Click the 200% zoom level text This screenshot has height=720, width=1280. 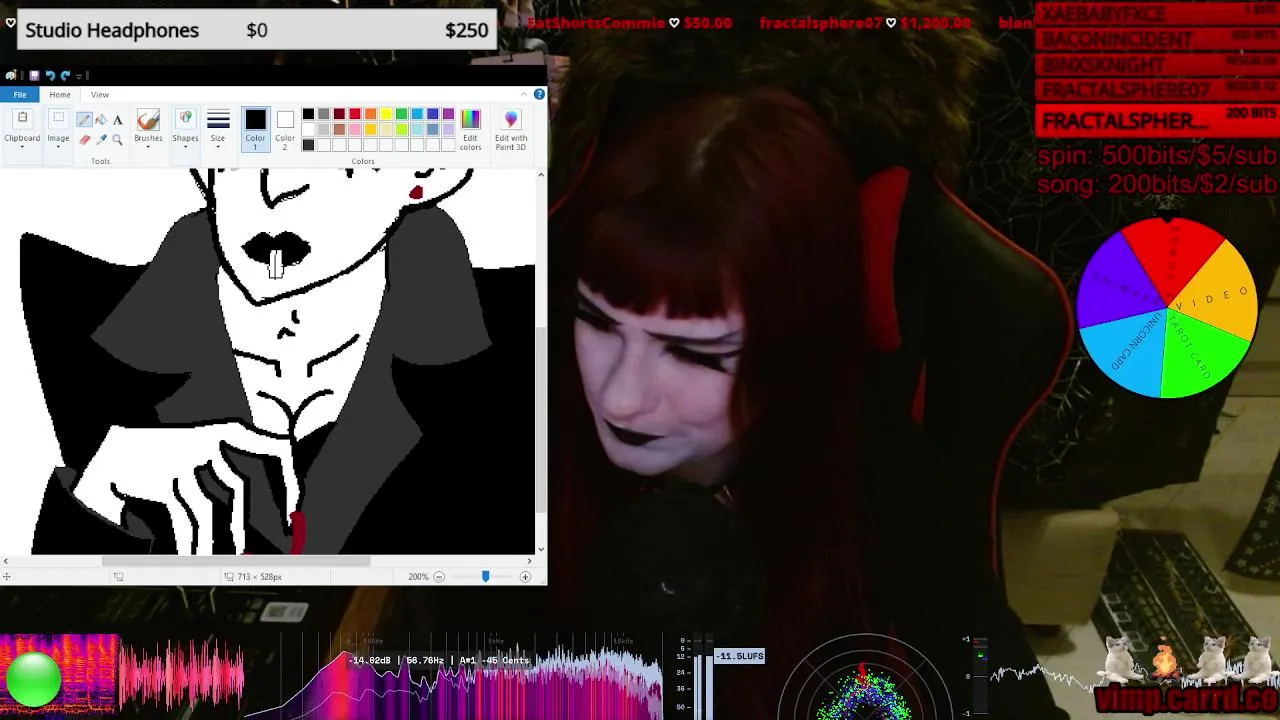(418, 577)
